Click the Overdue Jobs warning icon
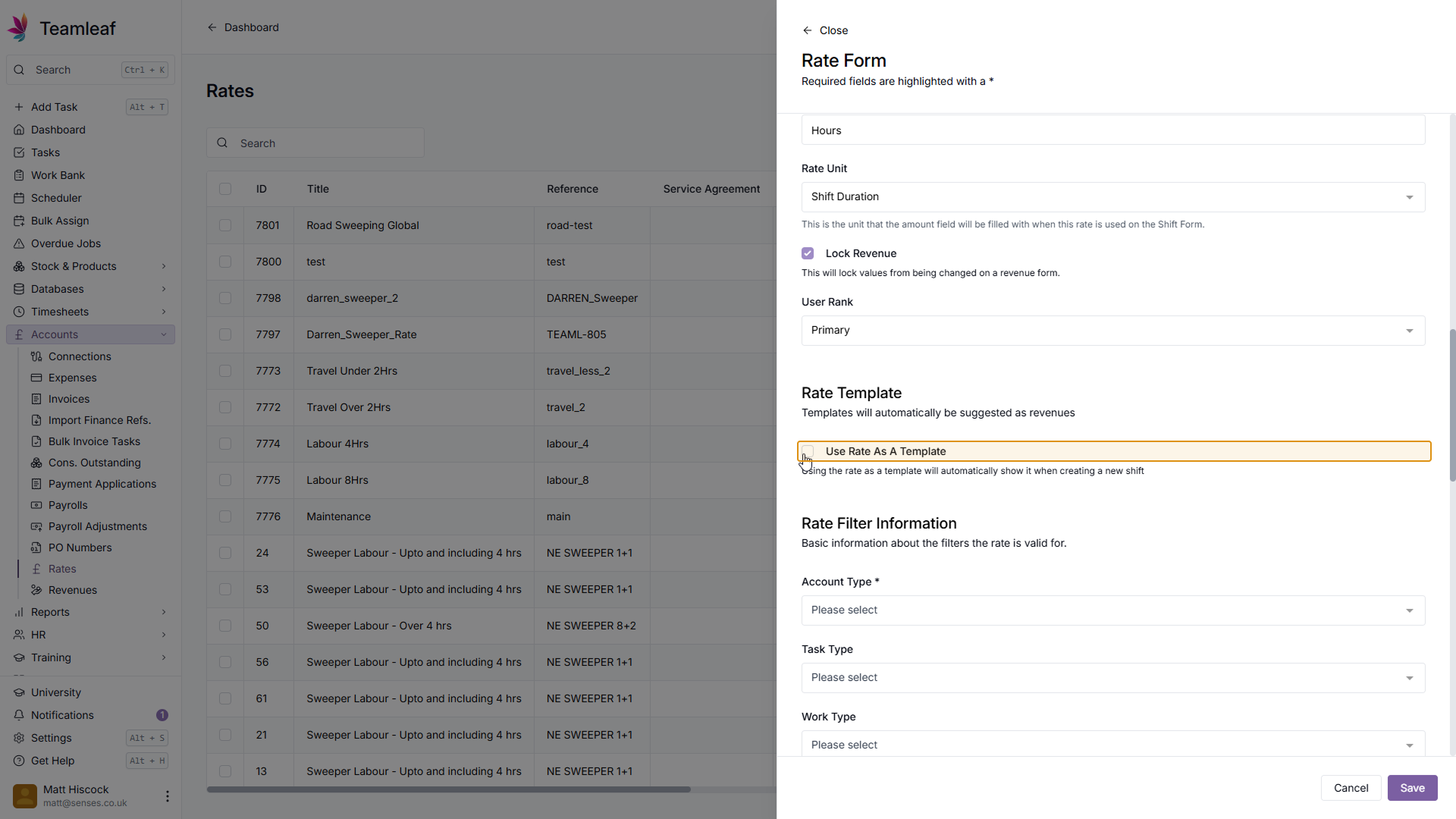 click(19, 243)
